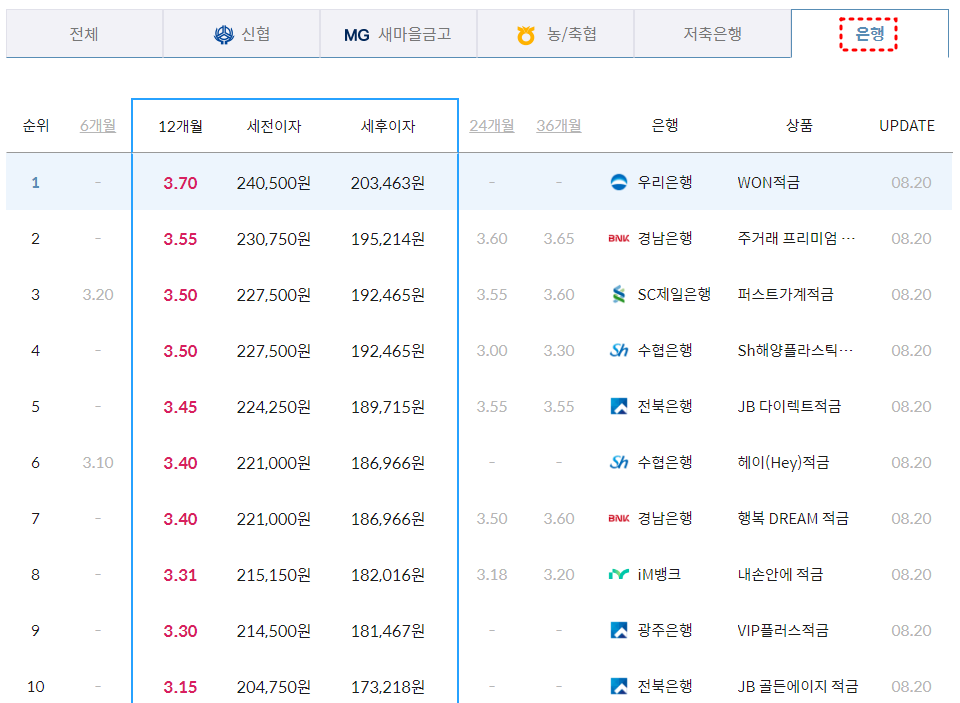
Task: Click the MG 새마을금고 logo
Action: (x=356, y=35)
